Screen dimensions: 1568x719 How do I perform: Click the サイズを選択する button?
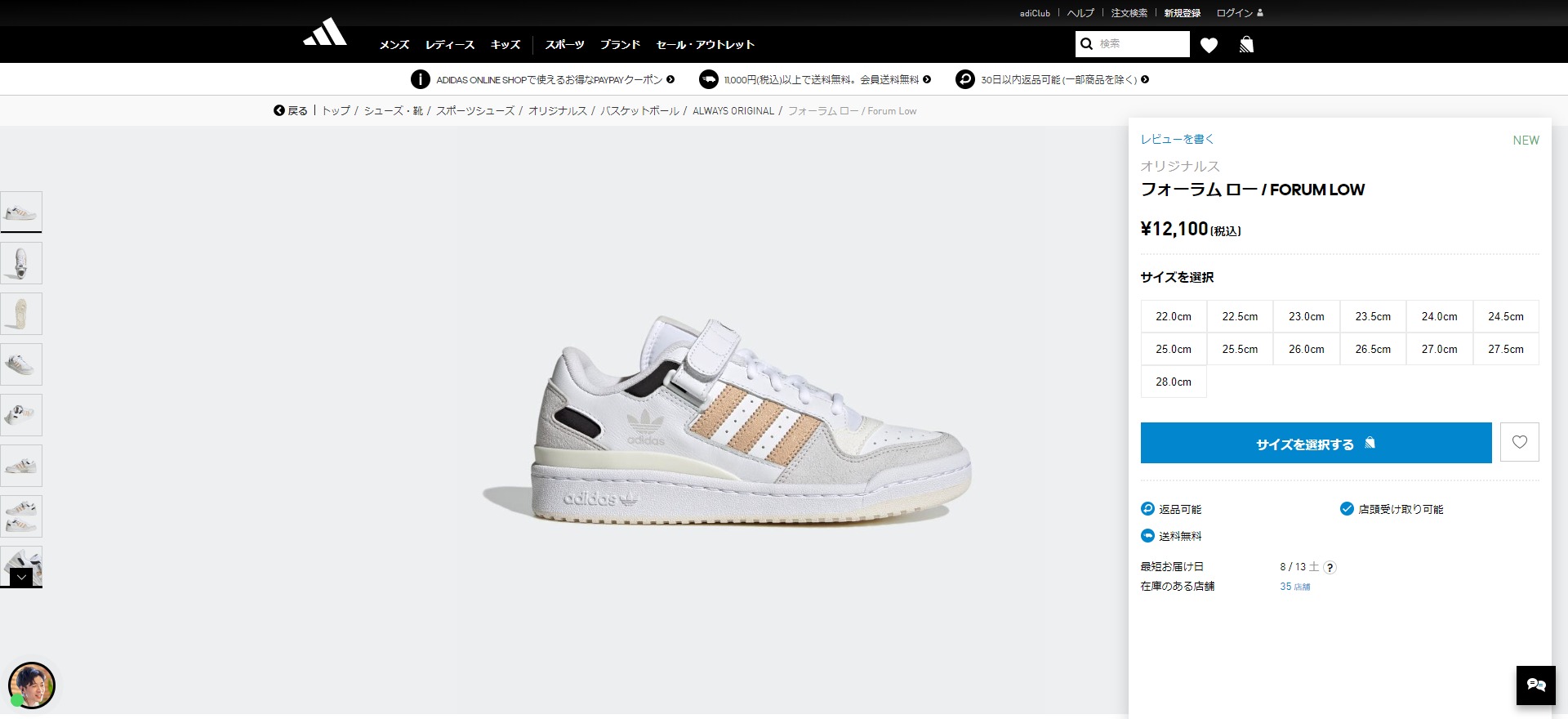click(1316, 443)
